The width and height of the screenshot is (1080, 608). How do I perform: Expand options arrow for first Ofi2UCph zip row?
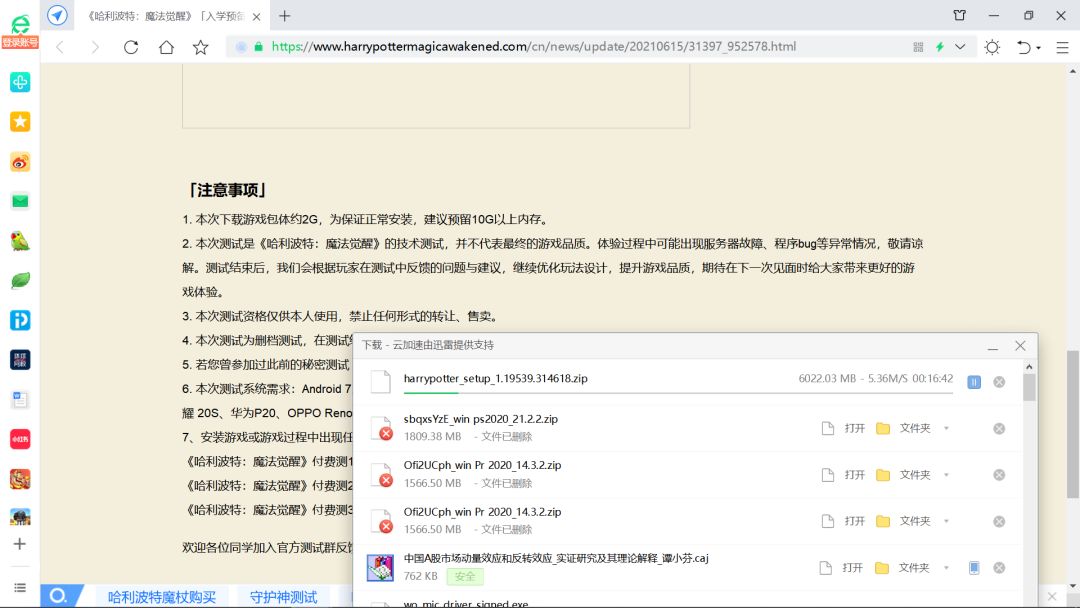pyautogui.click(x=946, y=474)
